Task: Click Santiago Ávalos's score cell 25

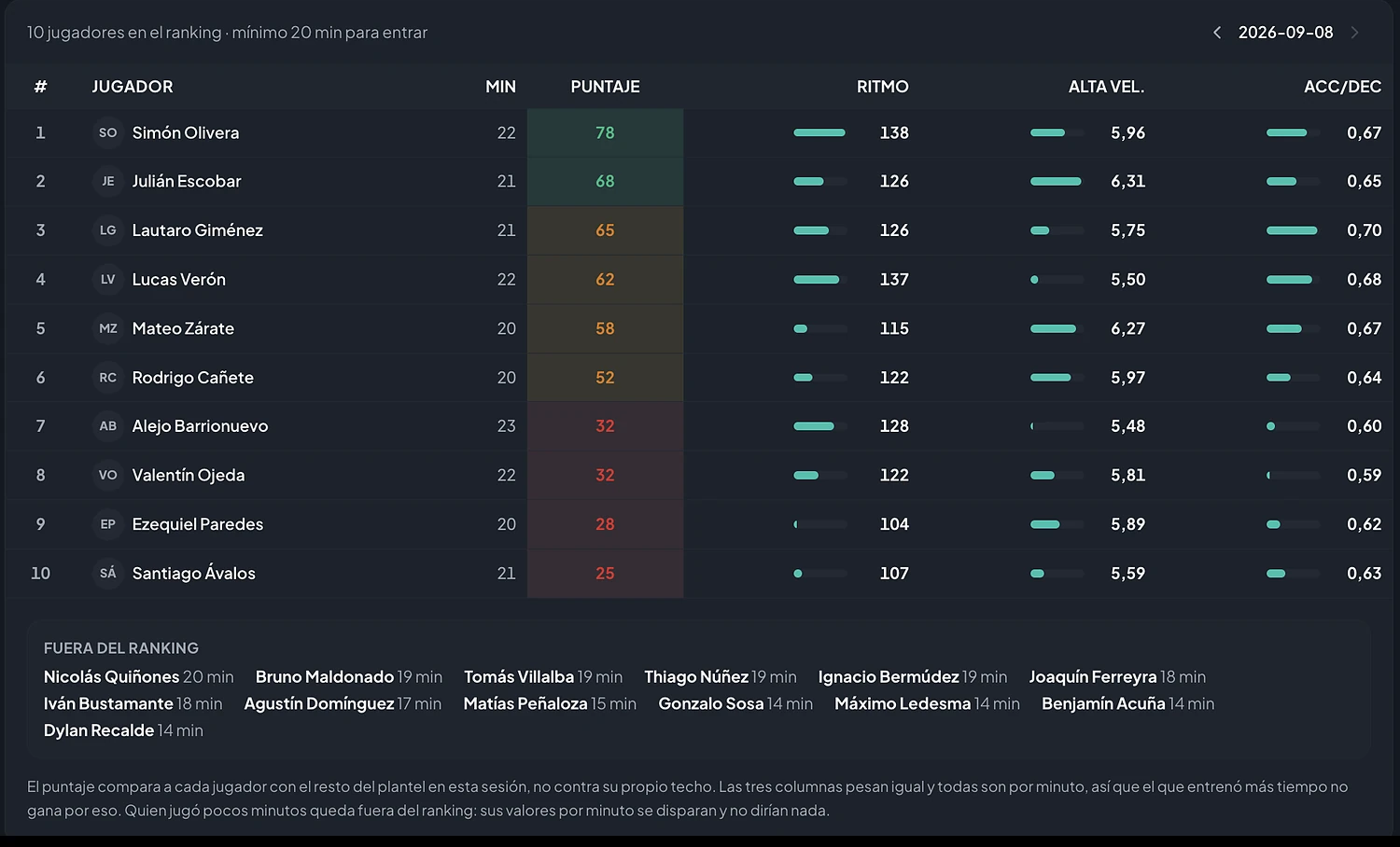Action: coord(605,573)
